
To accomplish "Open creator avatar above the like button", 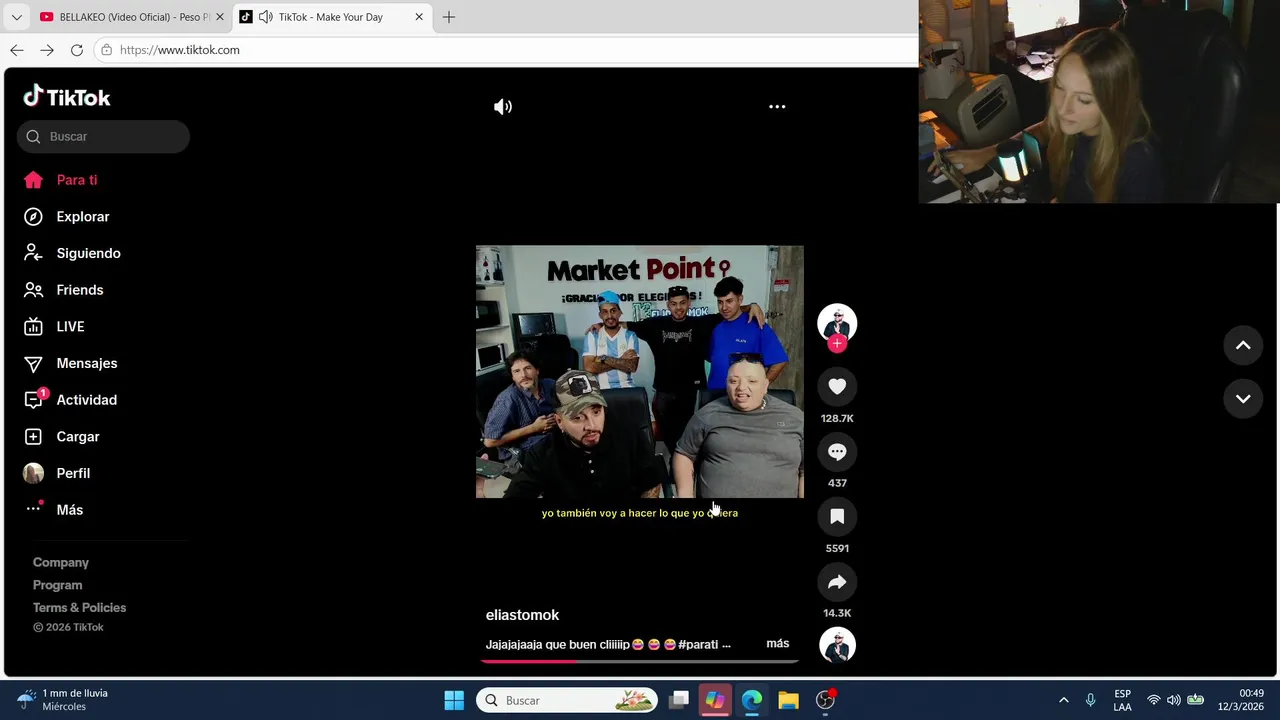I will tap(837, 323).
